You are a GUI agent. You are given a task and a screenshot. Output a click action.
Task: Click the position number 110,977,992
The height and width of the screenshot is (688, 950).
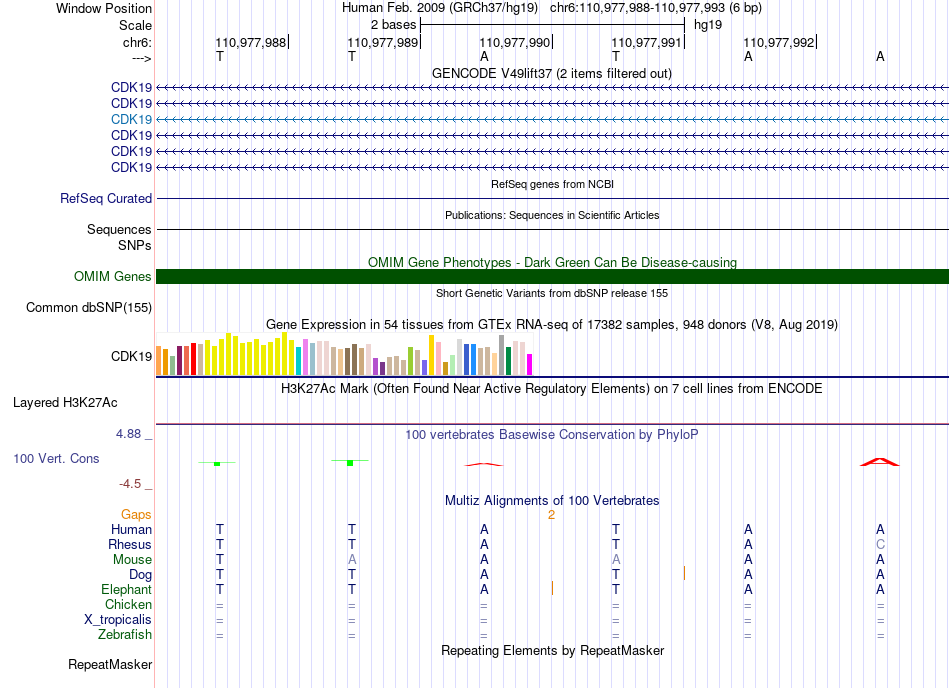pos(779,42)
